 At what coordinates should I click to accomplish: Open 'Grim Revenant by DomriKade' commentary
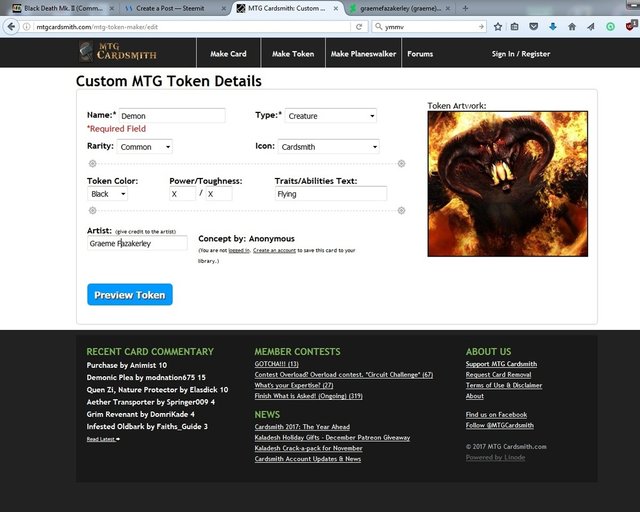(140, 414)
